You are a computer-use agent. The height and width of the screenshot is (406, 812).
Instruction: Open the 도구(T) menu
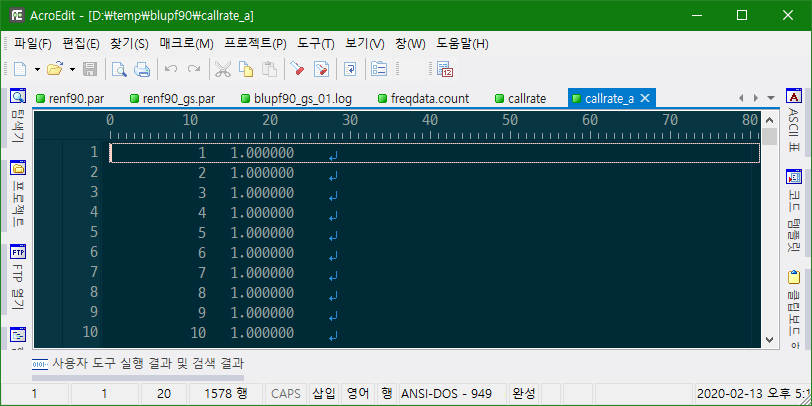tap(316, 44)
